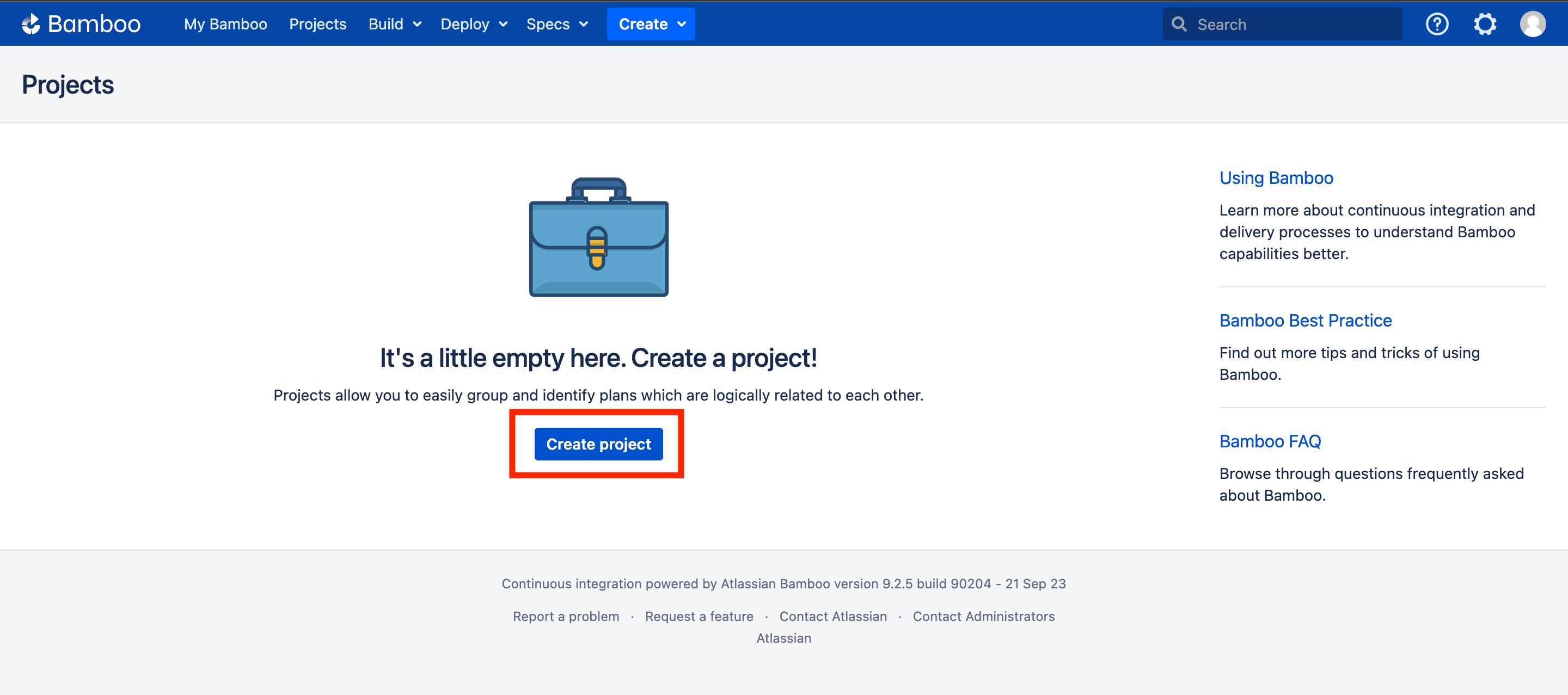Expand the Deploy dropdown menu
Viewport: 1568px width, 695px height.
(x=474, y=24)
